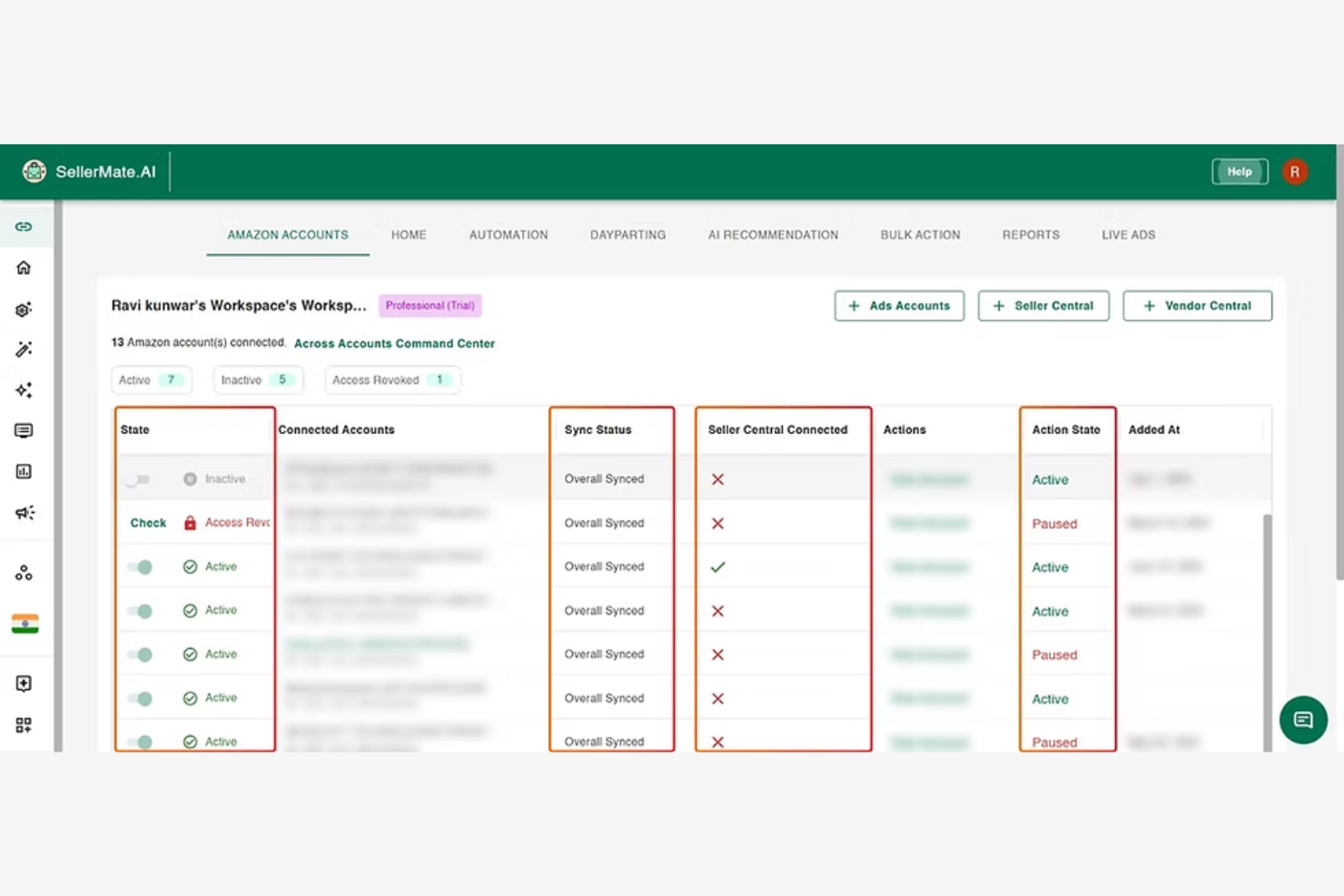The image size is (1344, 896).
Task: Open the Inactive 5 filter pill
Action: (x=257, y=379)
